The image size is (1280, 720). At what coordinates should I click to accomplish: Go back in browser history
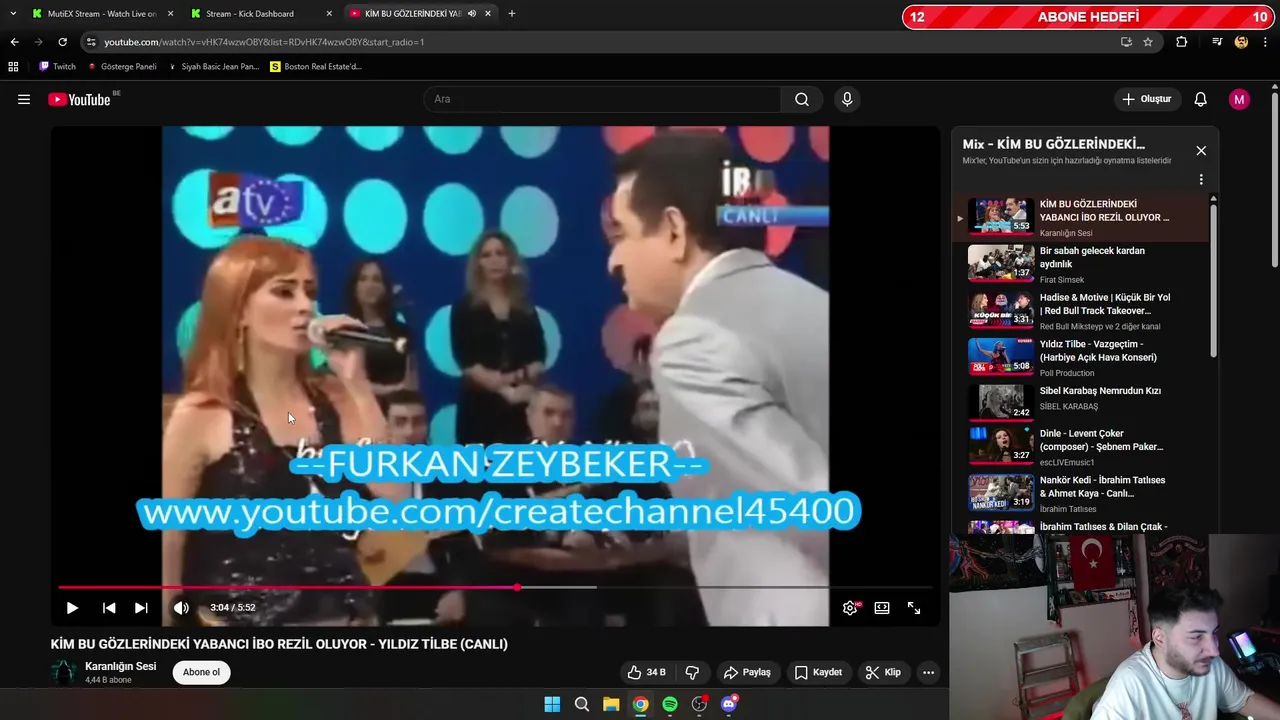click(14, 42)
